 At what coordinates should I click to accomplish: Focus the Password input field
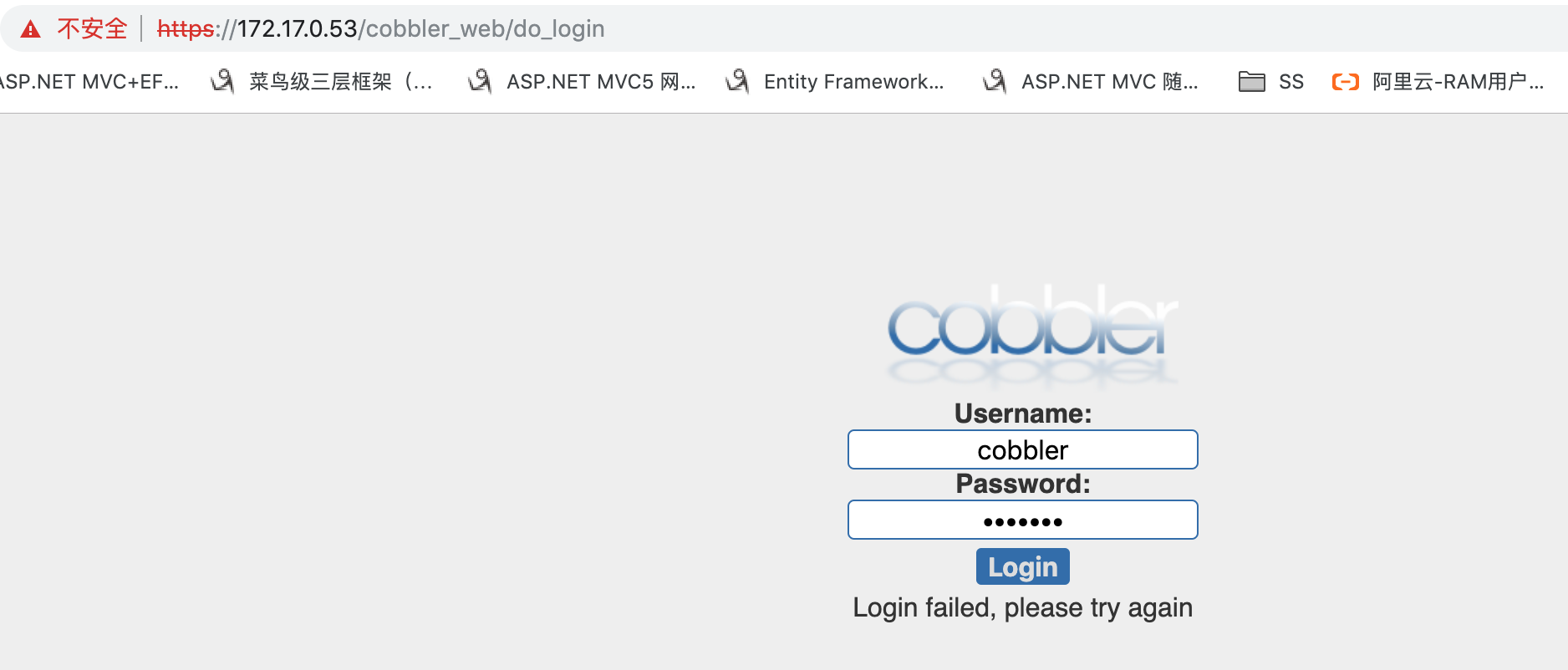coord(1022,520)
